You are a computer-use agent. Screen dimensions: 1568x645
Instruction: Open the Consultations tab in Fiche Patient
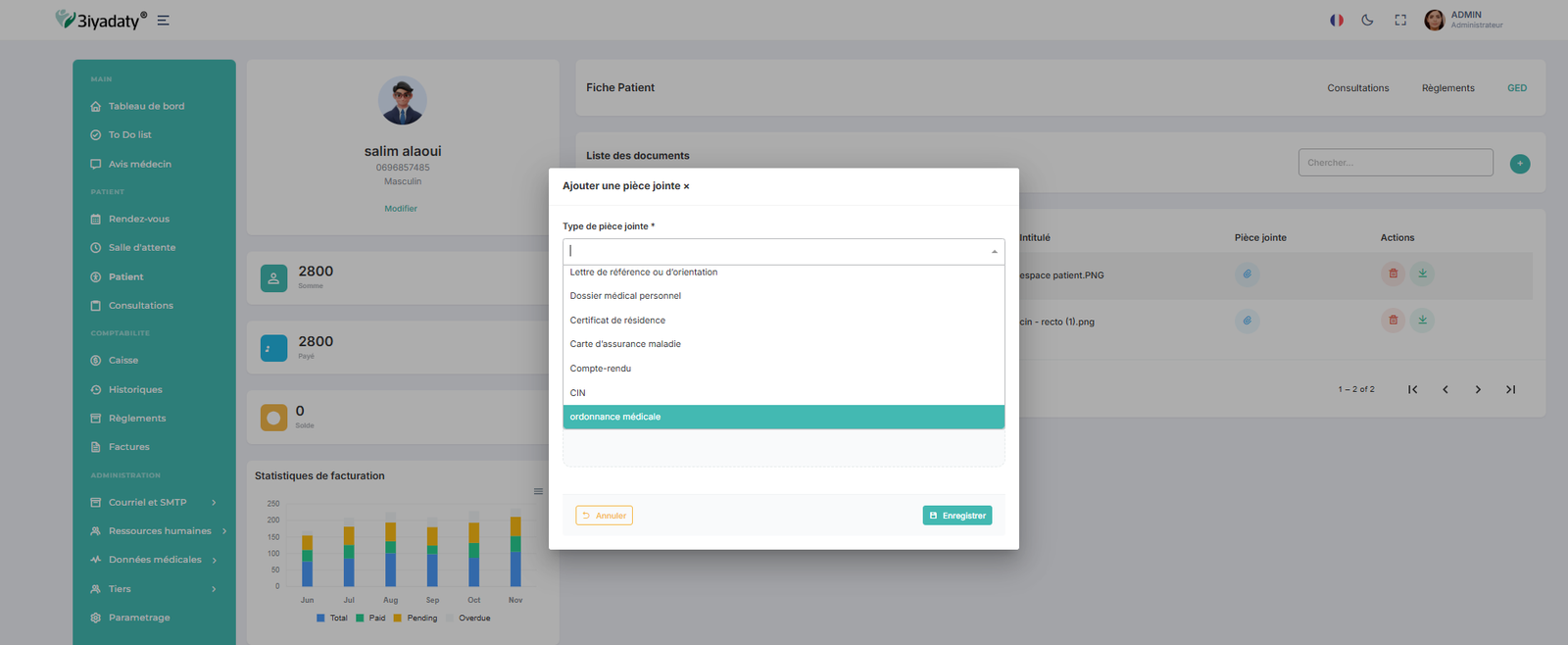(1357, 88)
